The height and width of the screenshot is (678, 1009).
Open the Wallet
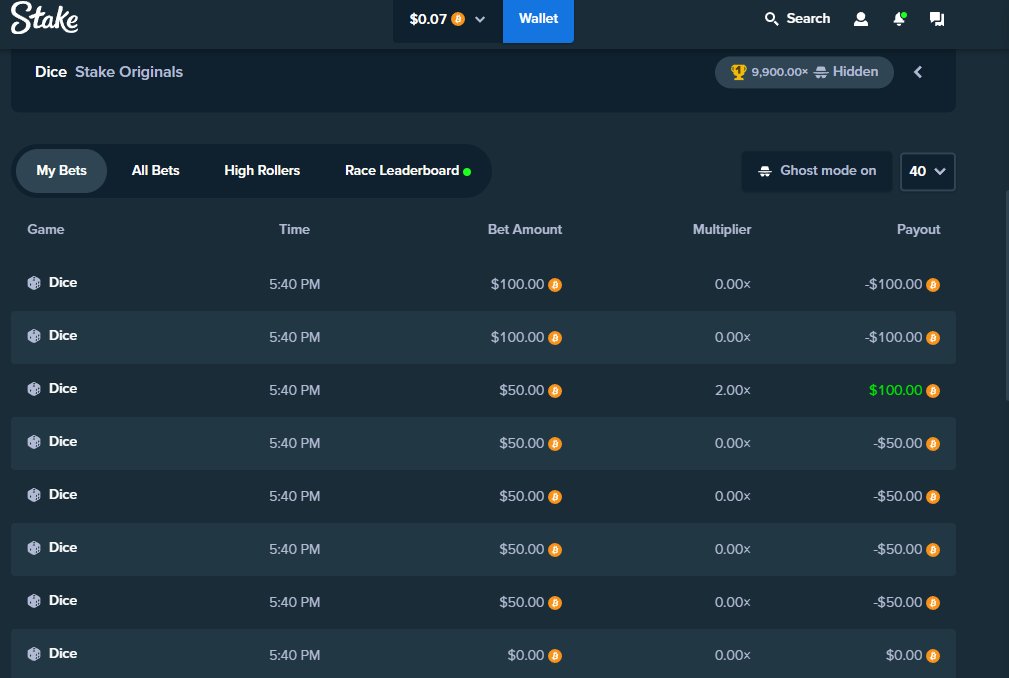538,18
